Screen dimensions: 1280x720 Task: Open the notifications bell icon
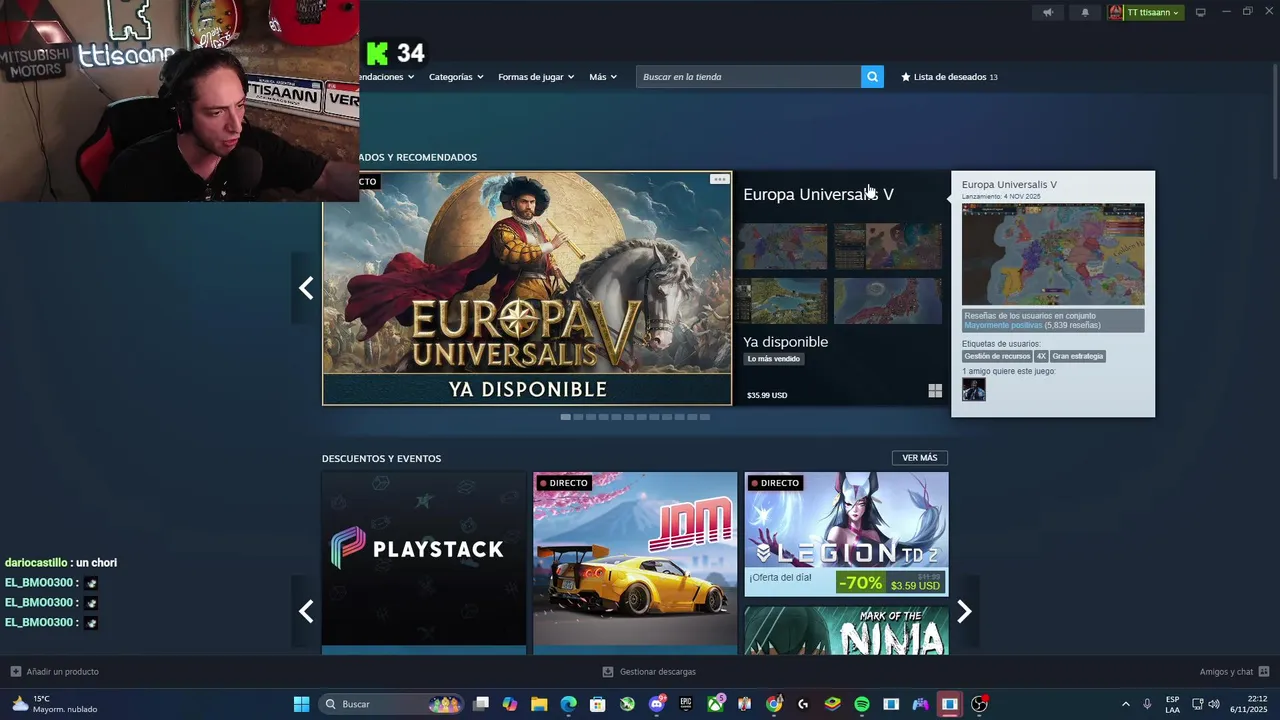1085,12
